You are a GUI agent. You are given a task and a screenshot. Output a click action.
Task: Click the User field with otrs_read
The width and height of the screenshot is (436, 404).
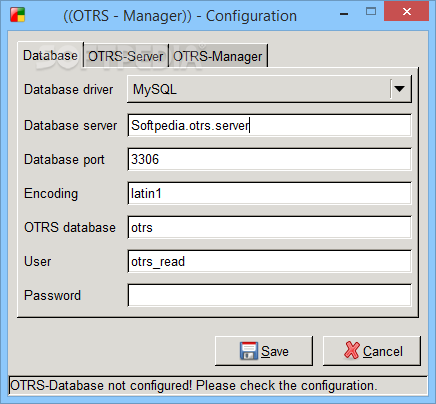pyautogui.click(x=269, y=261)
